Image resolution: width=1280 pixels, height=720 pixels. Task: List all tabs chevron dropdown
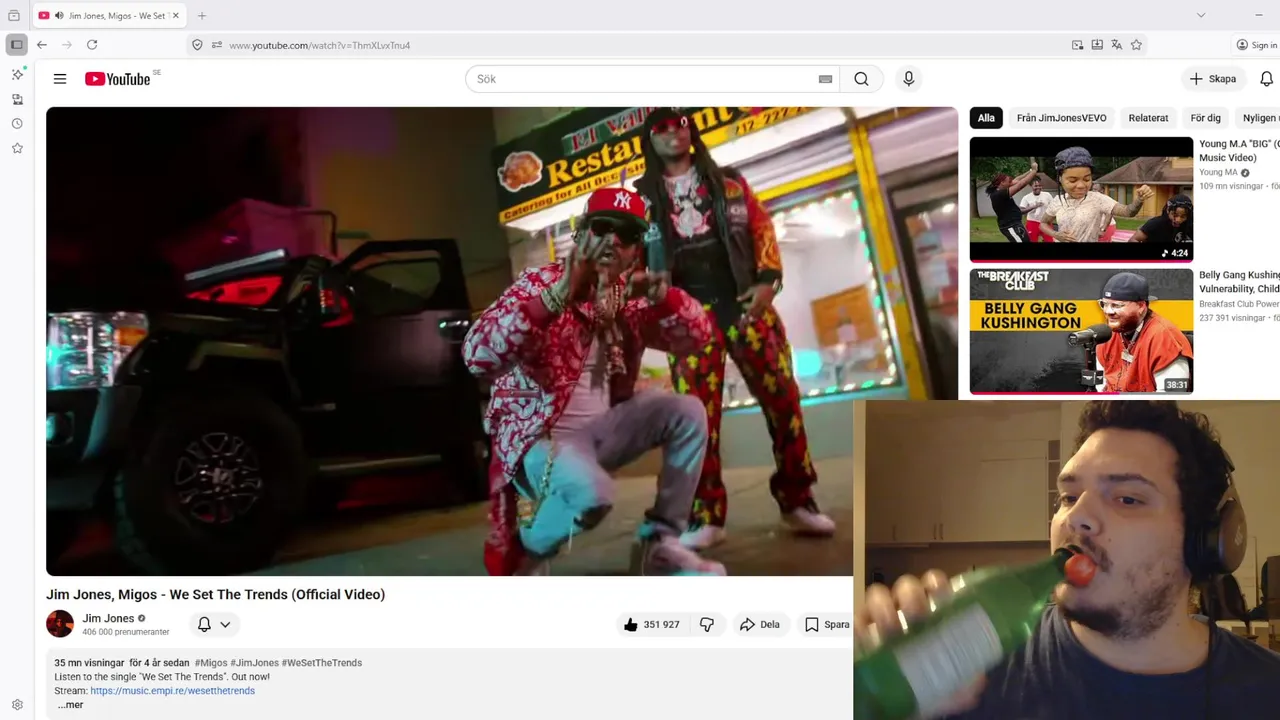point(1201,15)
